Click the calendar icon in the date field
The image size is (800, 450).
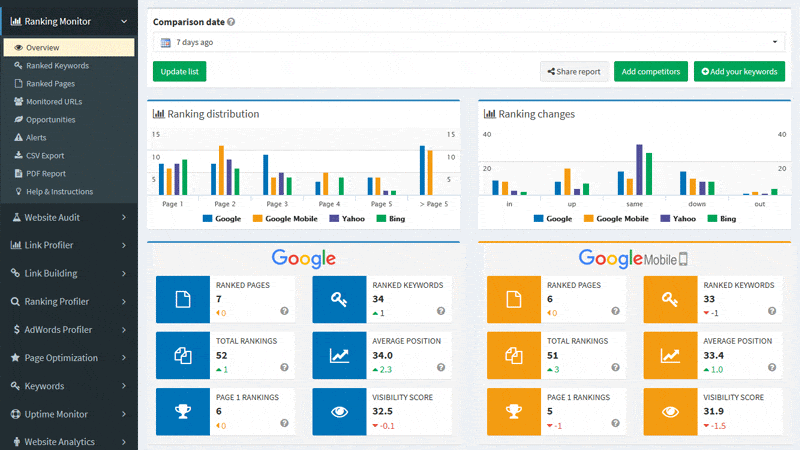[165, 42]
